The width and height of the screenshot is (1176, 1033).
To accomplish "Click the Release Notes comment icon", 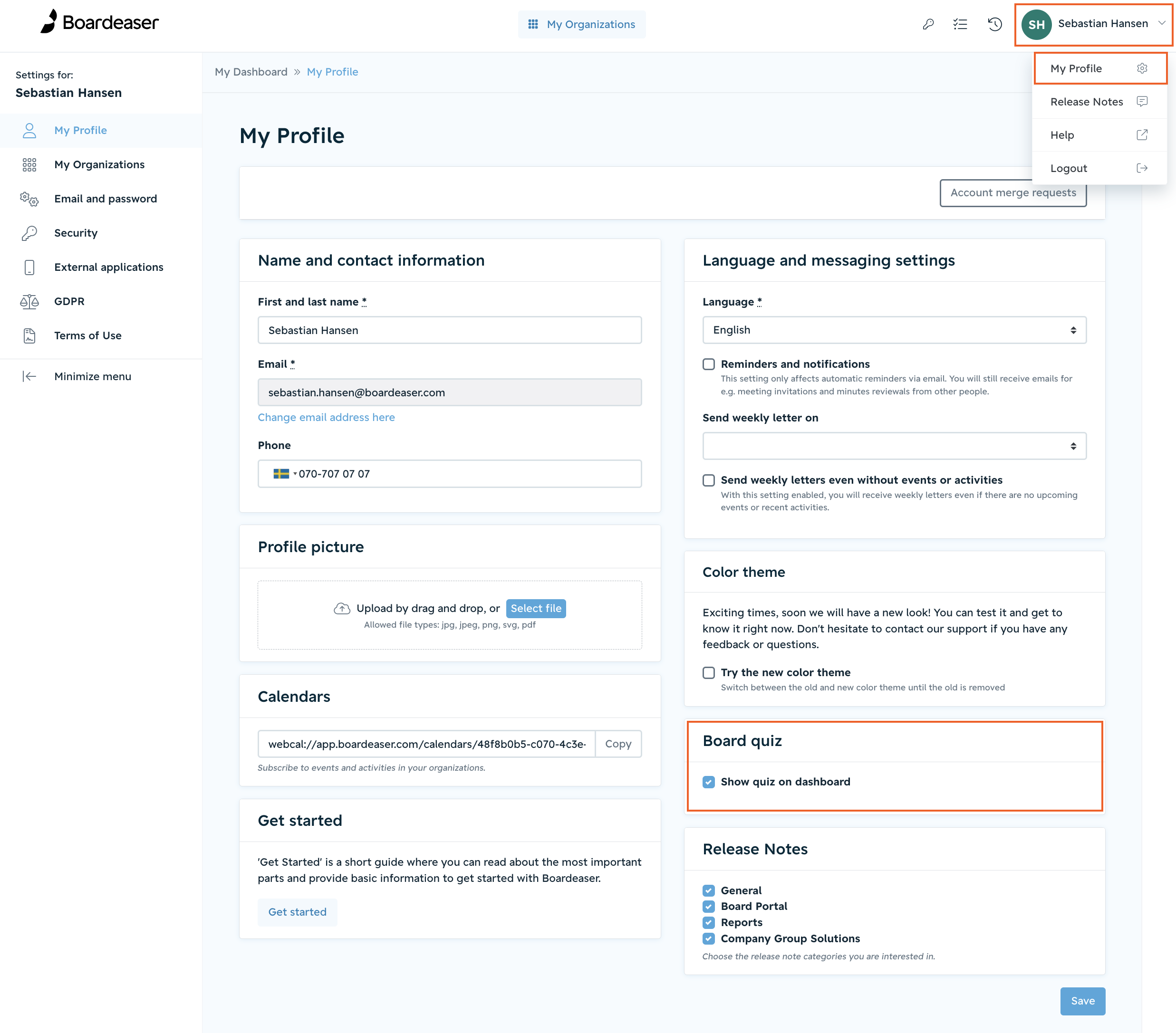I will pyautogui.click(x=1142, y=102).
